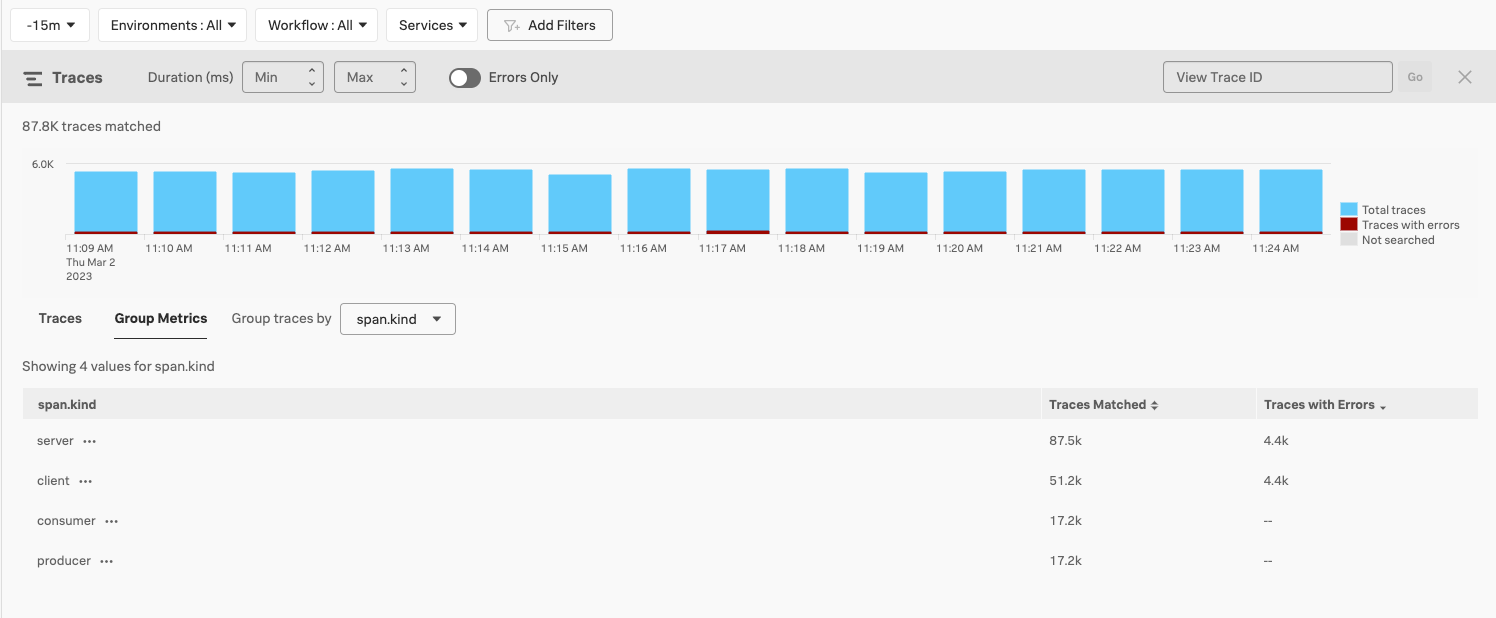
Task: Switch to the Traces tab
Action: tap(60, 318)
